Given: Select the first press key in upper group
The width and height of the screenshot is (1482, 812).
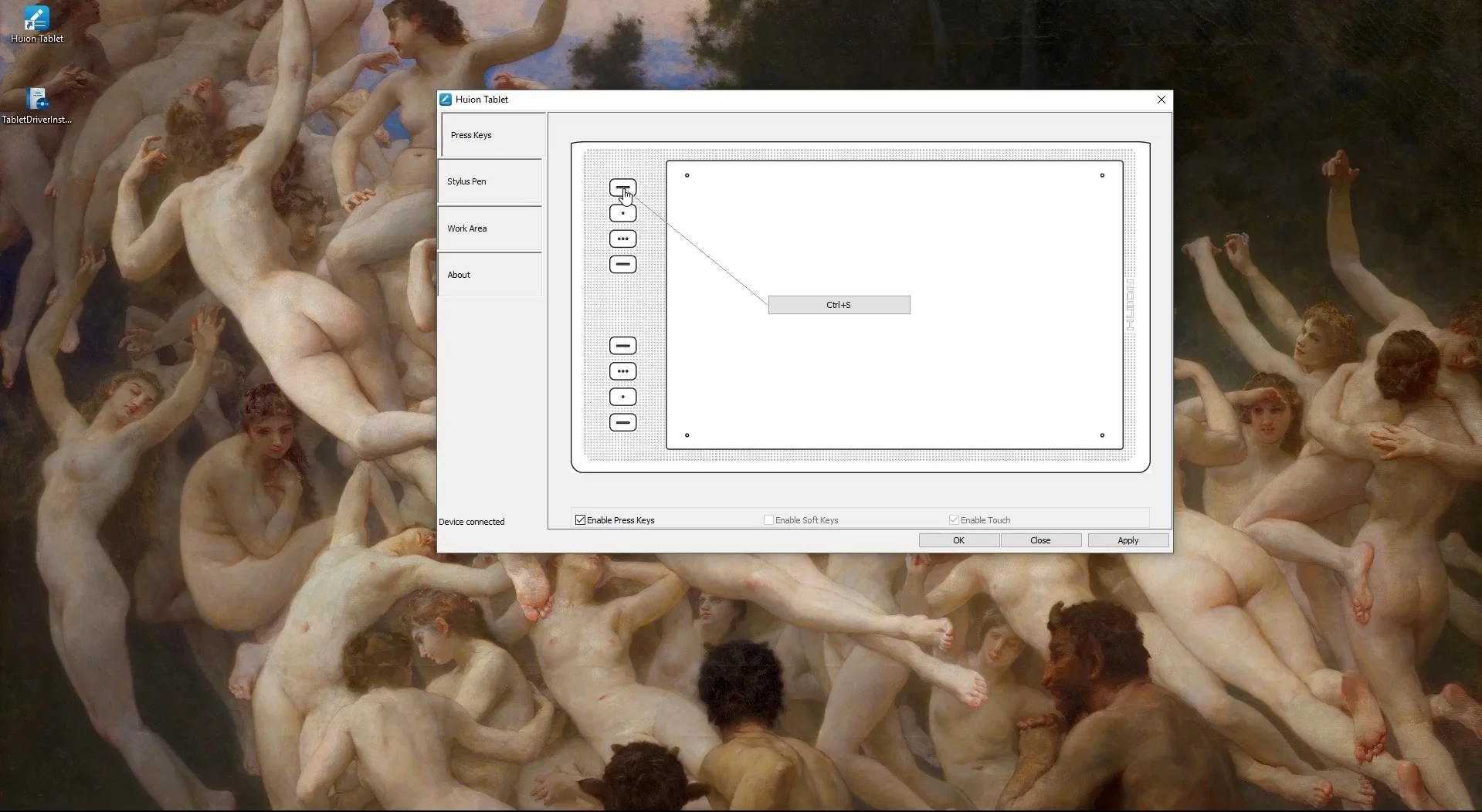Looking at the screenshot, I should pos(622,188).
